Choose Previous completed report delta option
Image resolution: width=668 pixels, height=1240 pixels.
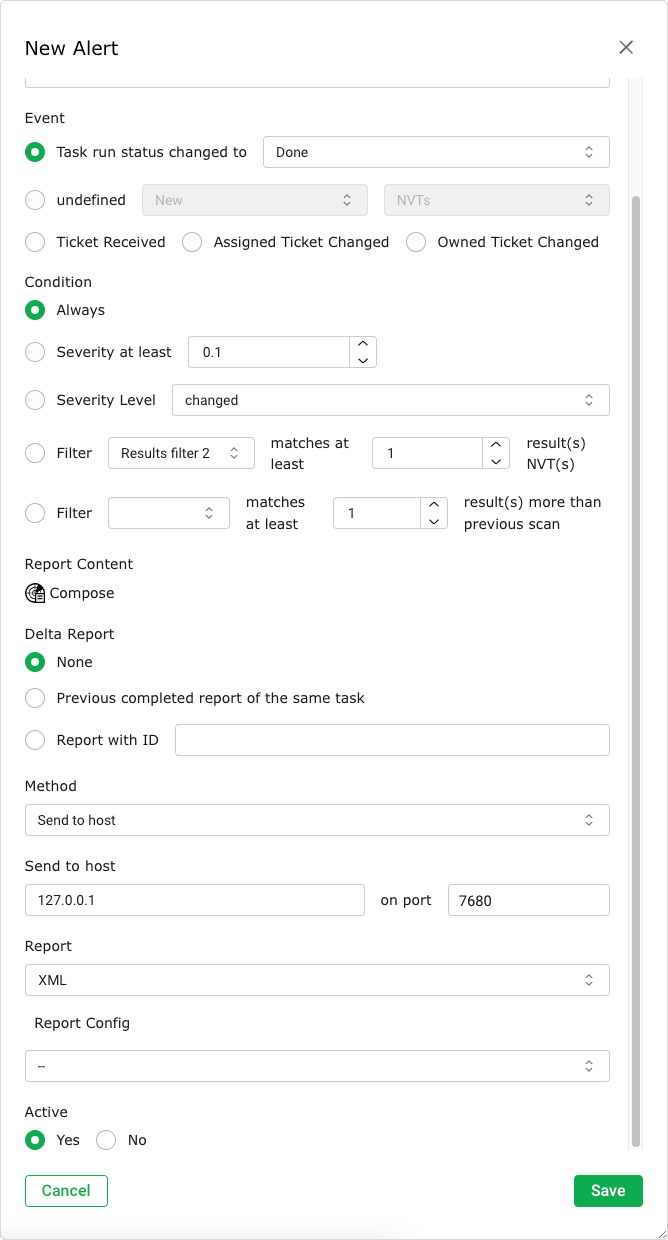[35, 698]
